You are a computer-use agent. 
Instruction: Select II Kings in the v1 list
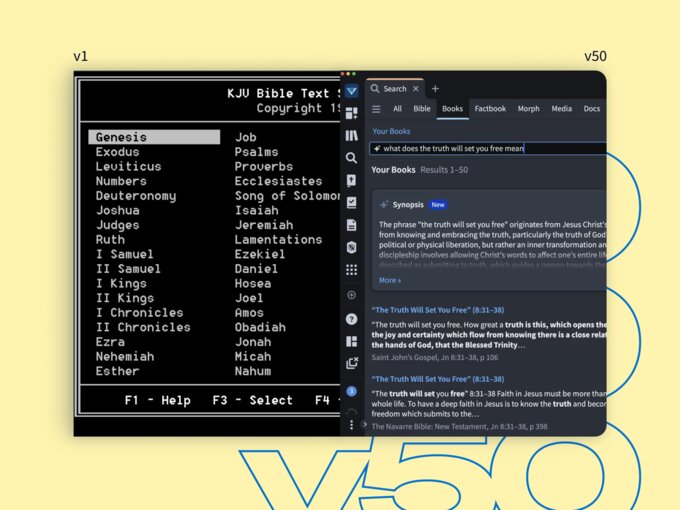[x=124, y=298]
